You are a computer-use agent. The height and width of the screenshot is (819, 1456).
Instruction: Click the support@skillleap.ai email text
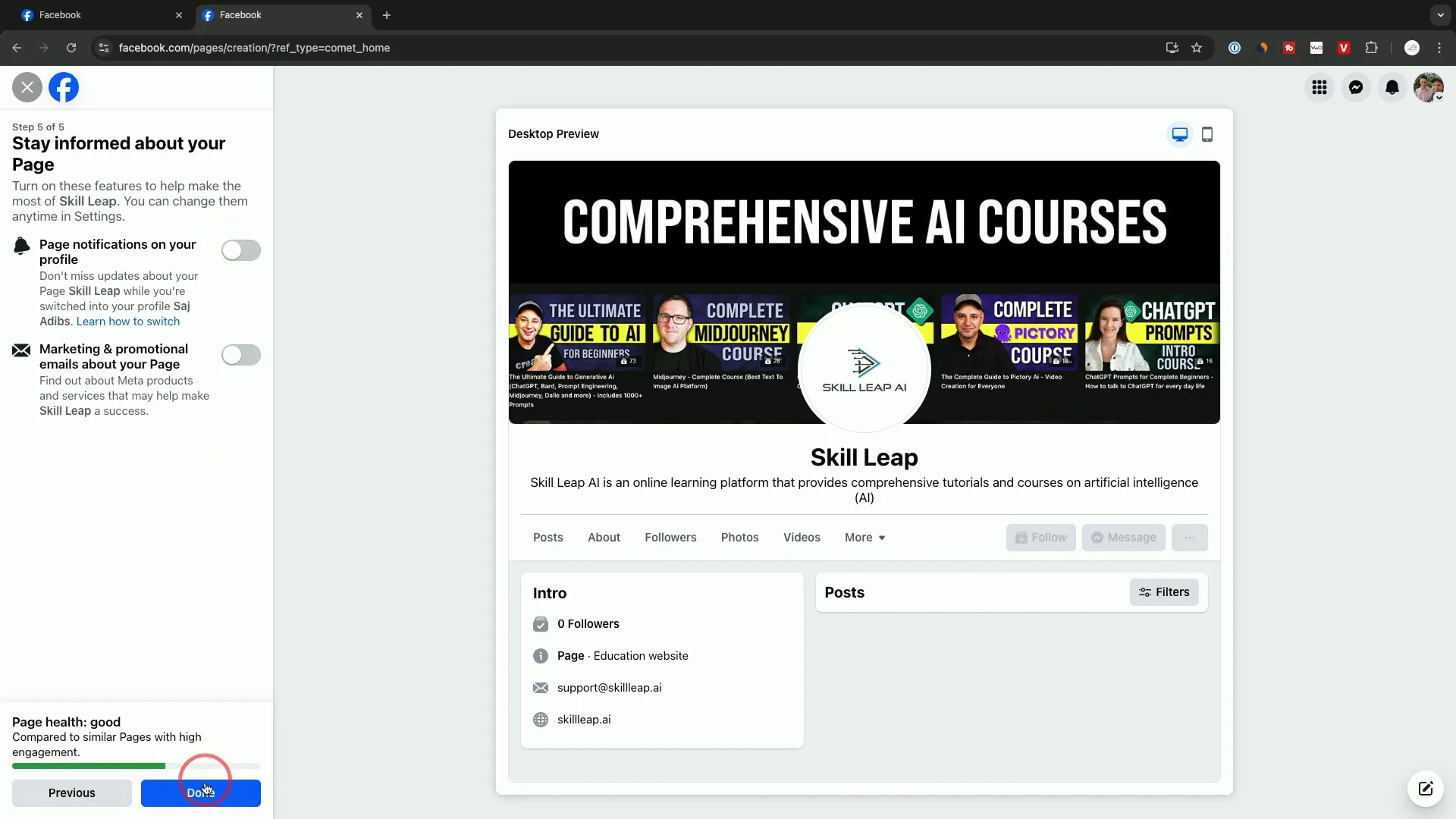point(609,688)
